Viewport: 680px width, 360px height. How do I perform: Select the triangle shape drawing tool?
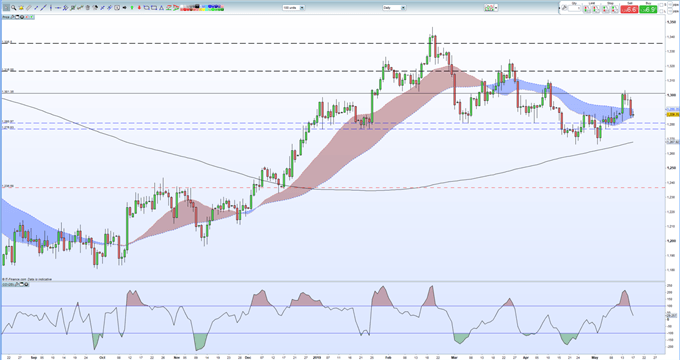(x=161, y=7)
